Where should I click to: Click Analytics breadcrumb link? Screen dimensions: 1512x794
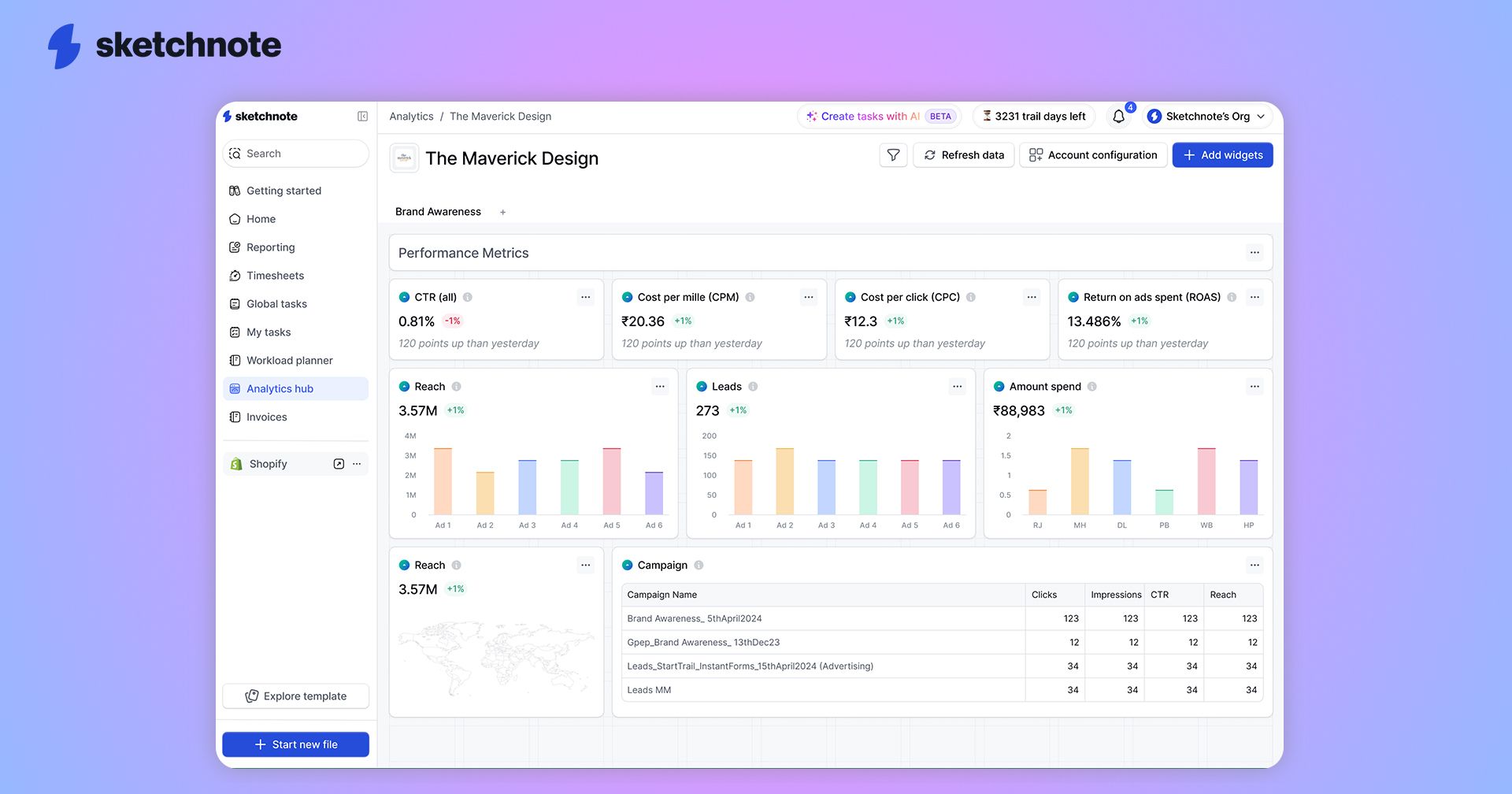(x=411, y=117)
